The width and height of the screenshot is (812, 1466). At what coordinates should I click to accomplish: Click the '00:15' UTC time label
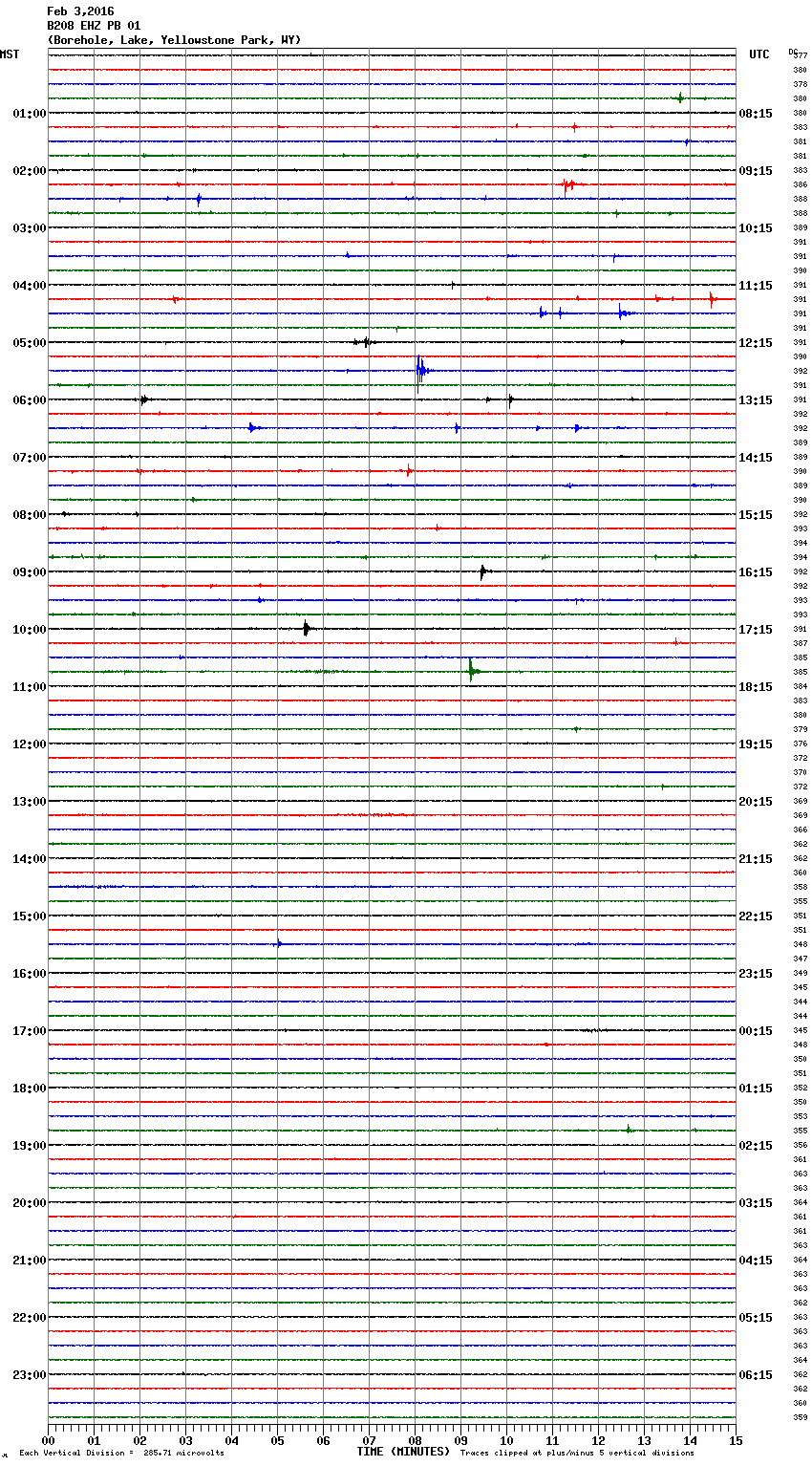[756, 1031]
